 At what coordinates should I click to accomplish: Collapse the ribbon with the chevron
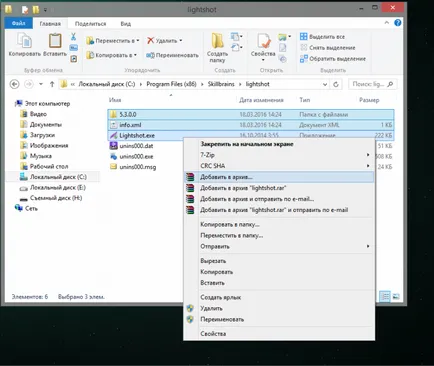(387, 23)
